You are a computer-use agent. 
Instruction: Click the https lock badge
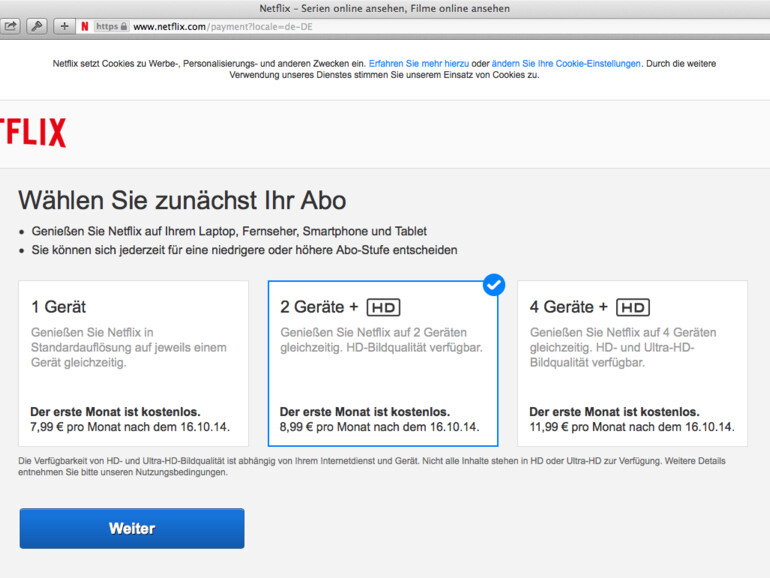(x=111, y=27)
